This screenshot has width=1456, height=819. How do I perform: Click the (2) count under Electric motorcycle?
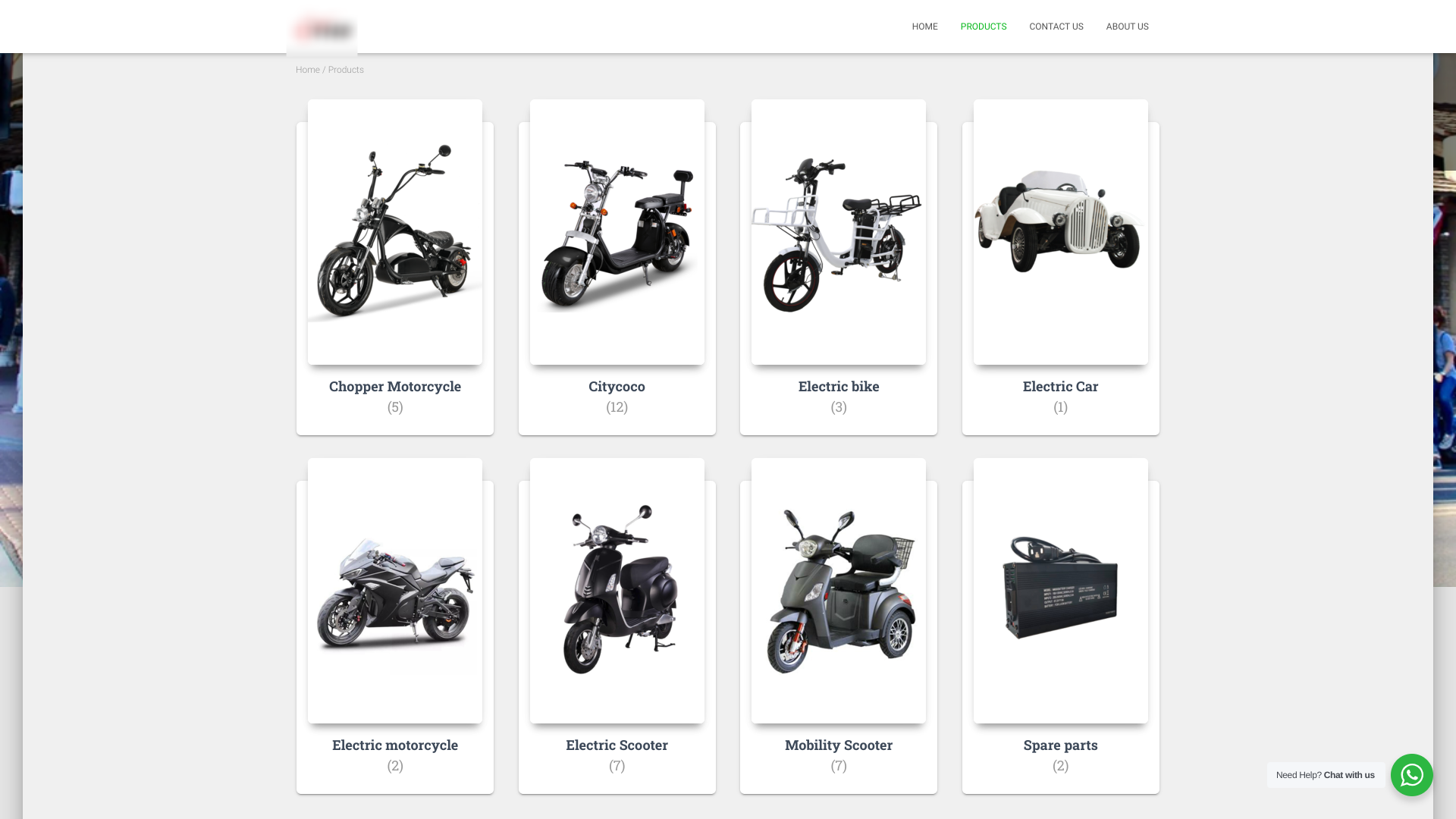pyautogui.click(x=395, y=766)
